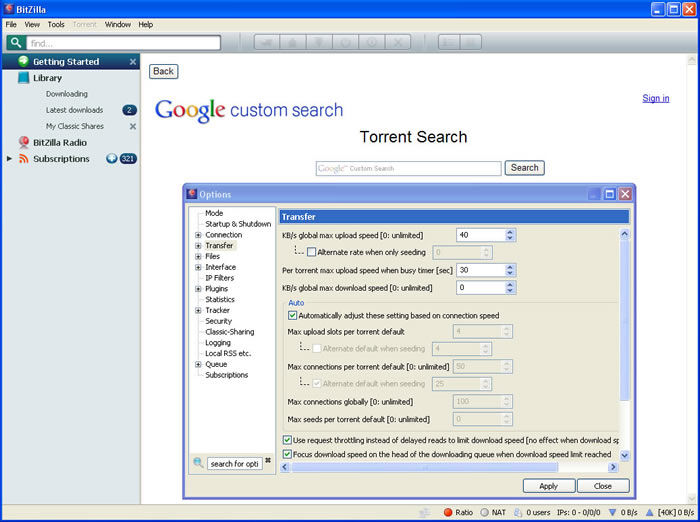Image resolution: width=700 pixels, height=522 pixels.
Task: Click the remove X toolbar button
Action: click(398, 42)
